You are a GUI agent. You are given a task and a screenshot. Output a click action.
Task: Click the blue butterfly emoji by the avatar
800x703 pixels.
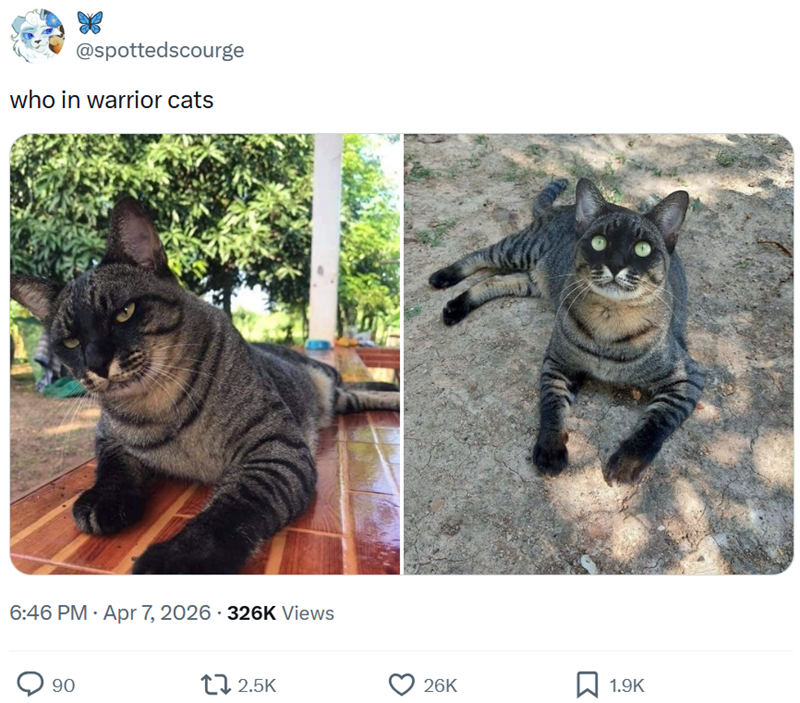(x=91, y=20)
